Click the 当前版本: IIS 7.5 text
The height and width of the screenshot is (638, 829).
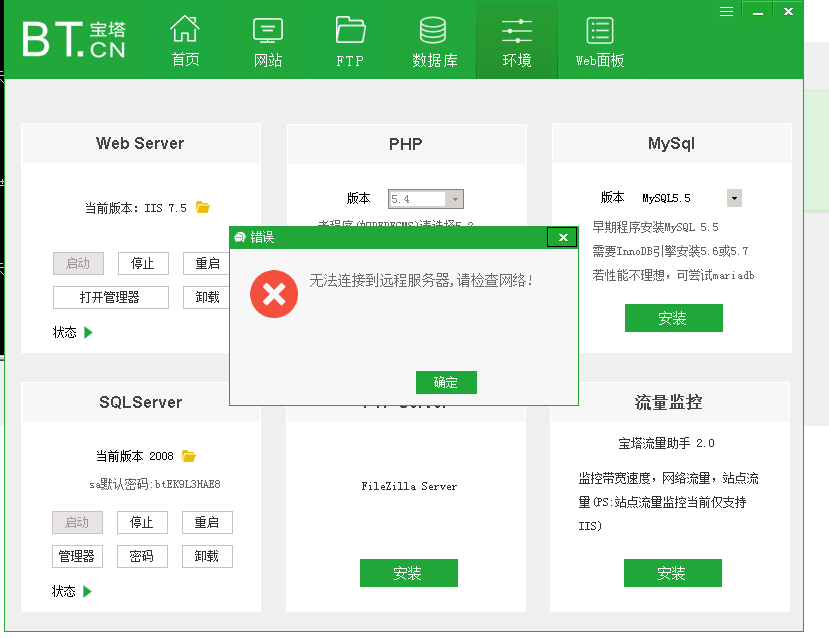tap(136, 208)
